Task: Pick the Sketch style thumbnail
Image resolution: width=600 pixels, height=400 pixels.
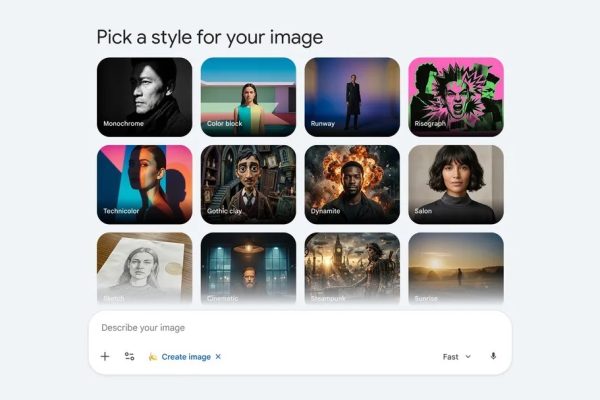Action: pos(144,267)
